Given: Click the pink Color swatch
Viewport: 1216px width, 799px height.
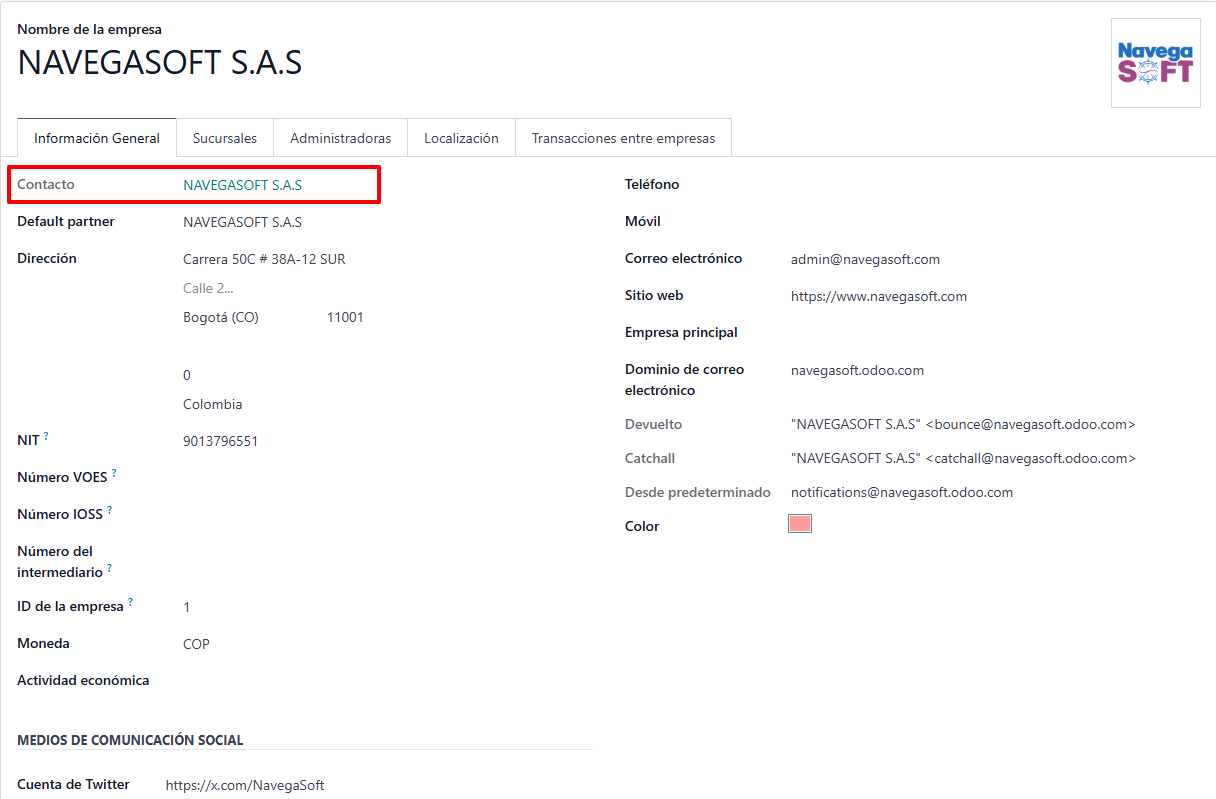Looking at the screenshot, I should point(800,524).
